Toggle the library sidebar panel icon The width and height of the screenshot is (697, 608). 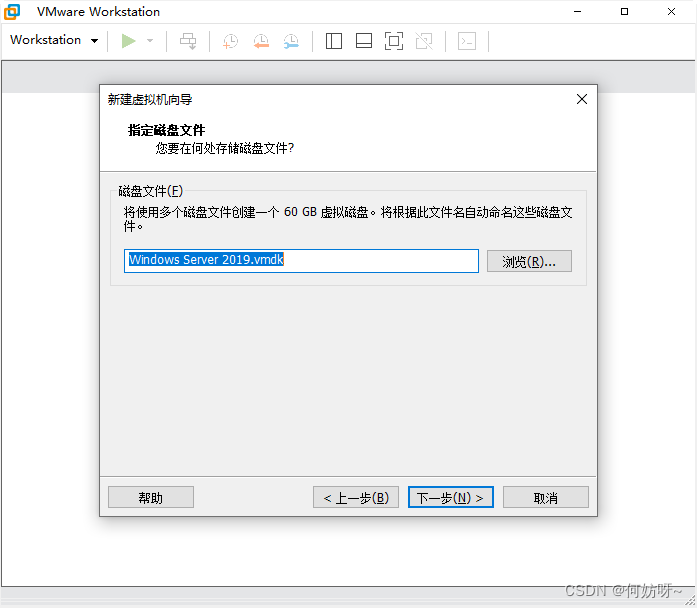click(333, 41)
